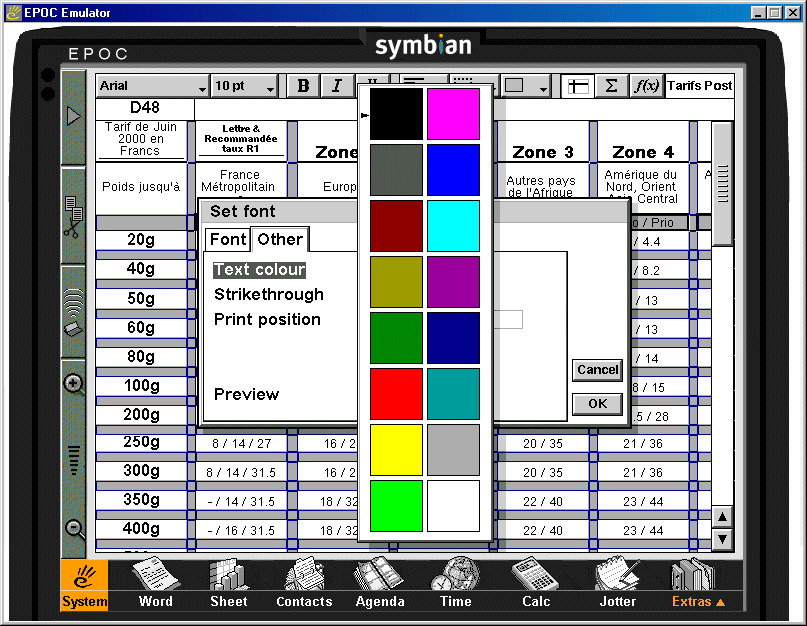The height and width of the screenshot is (626, 807).
Task: Select the bright red colour swatch
Action: click(396, 394)
